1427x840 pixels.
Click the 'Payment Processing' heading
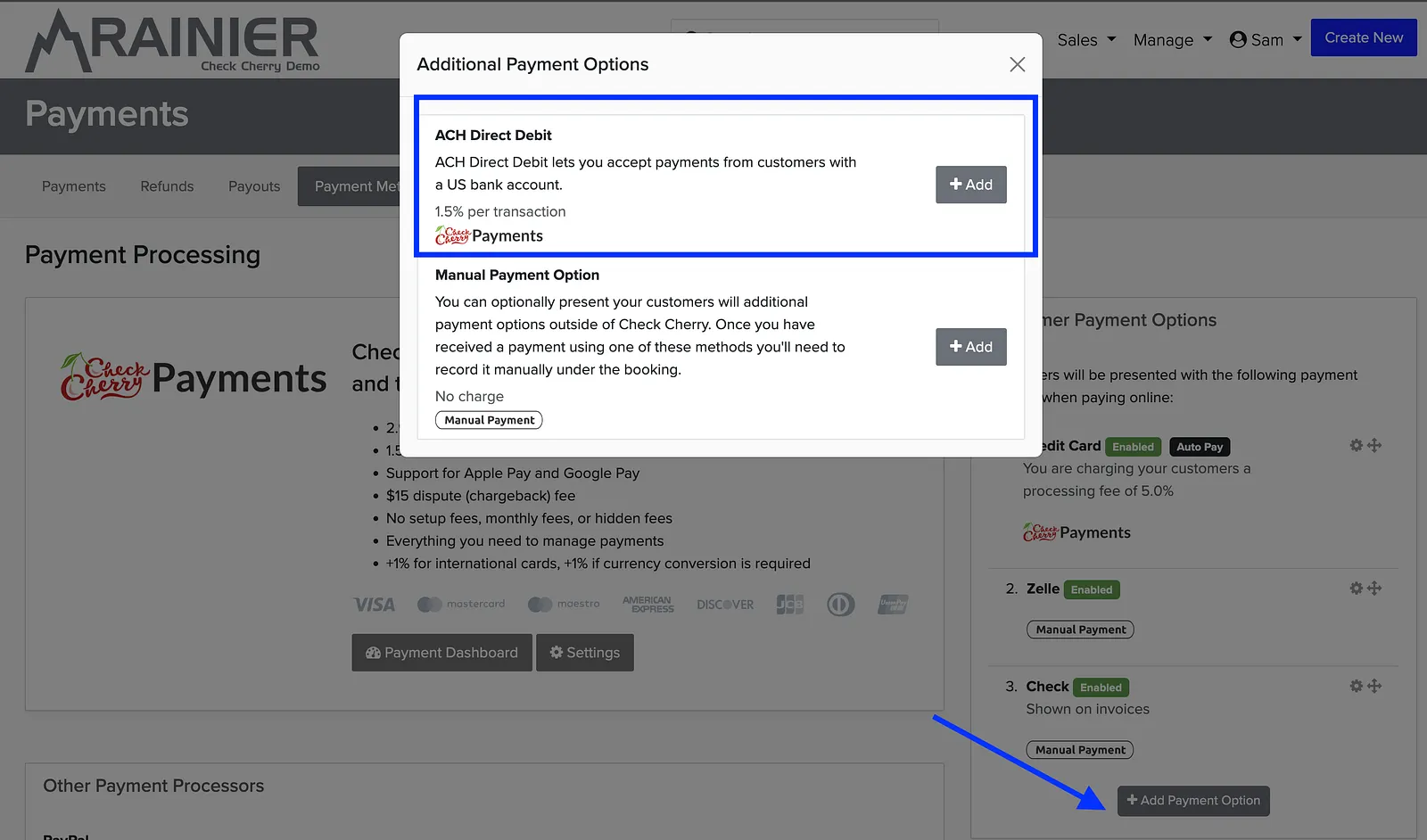143,255
